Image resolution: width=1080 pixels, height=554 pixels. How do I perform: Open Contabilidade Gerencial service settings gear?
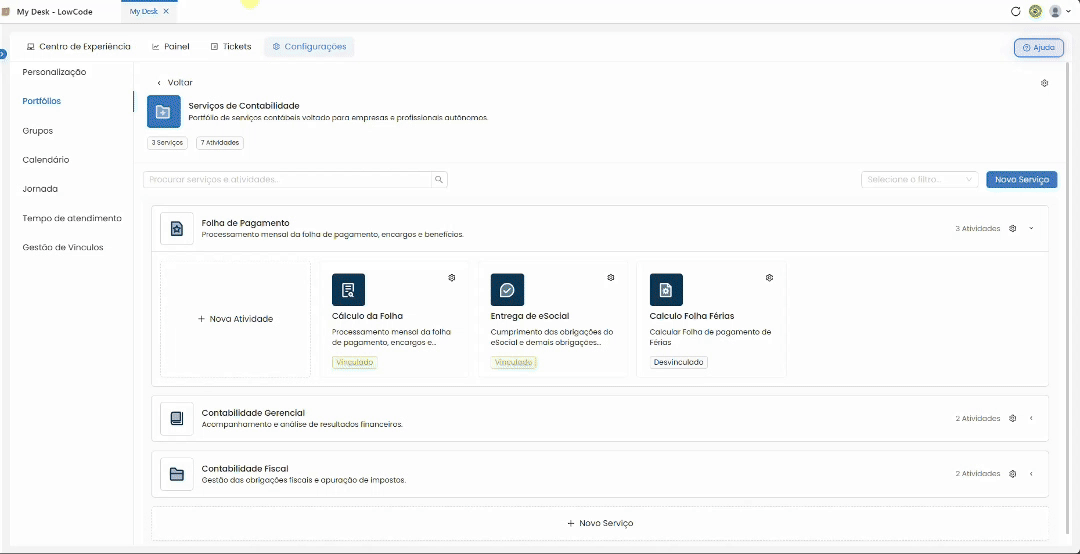click(x=1012, y=418)
